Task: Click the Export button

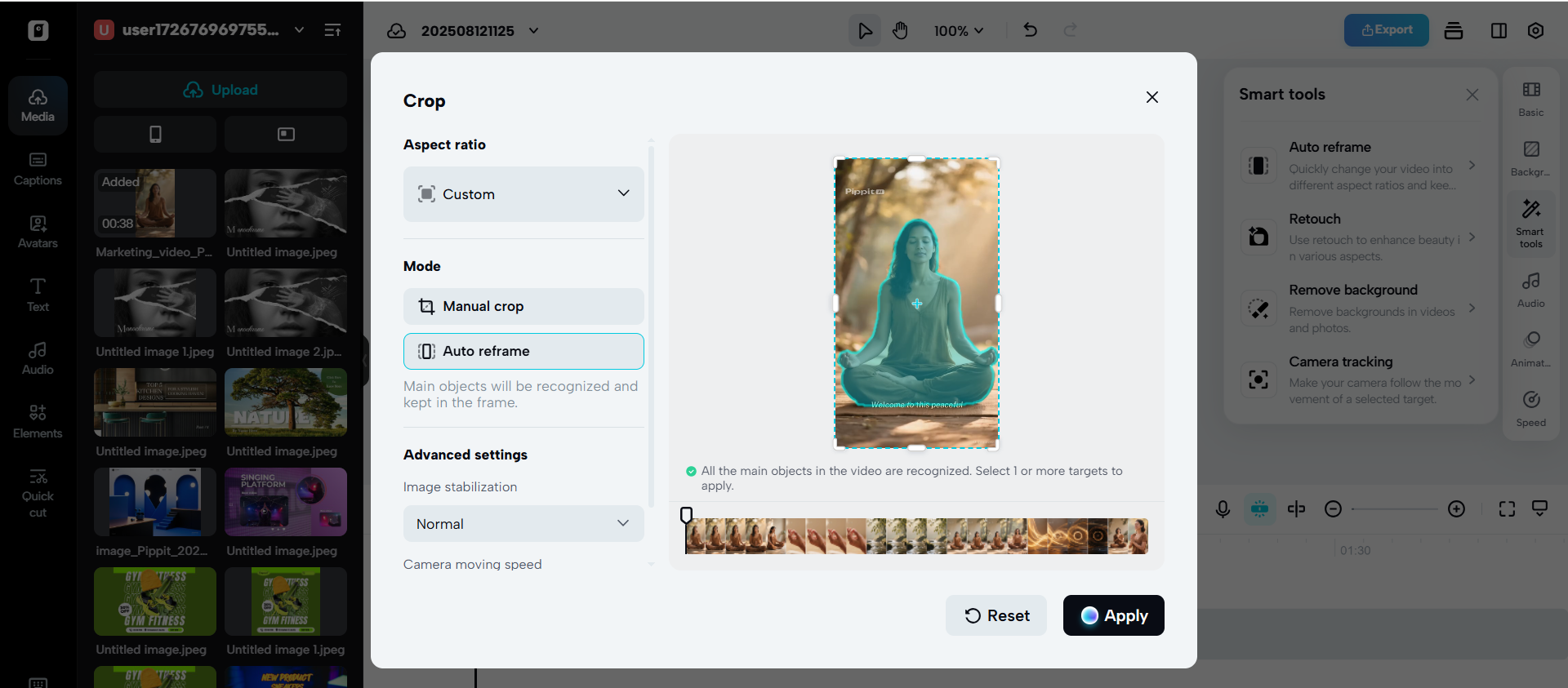Action: pyautogui.click(x=1387, y=30)
